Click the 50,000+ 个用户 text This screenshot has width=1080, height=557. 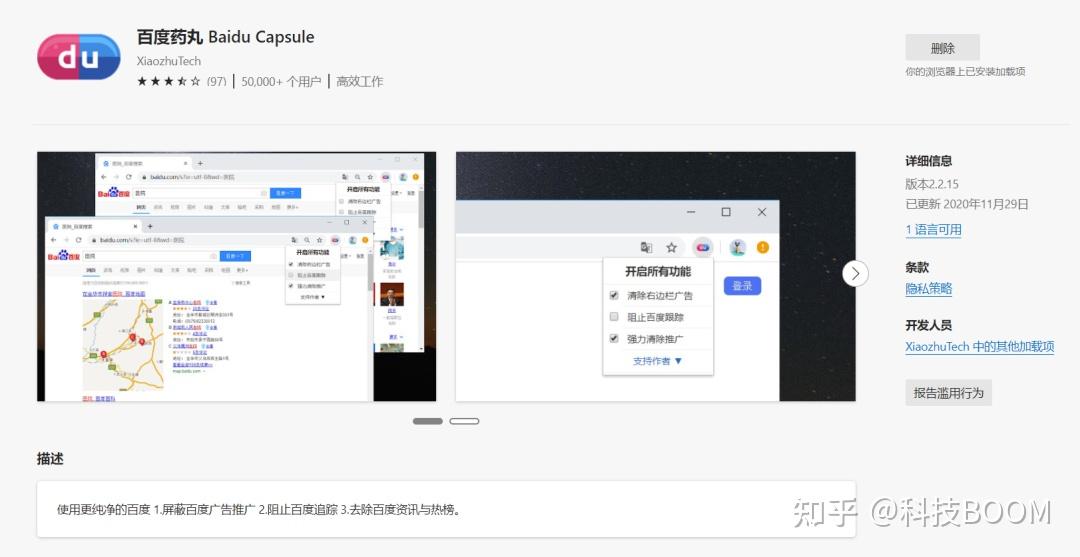[281, 81]
